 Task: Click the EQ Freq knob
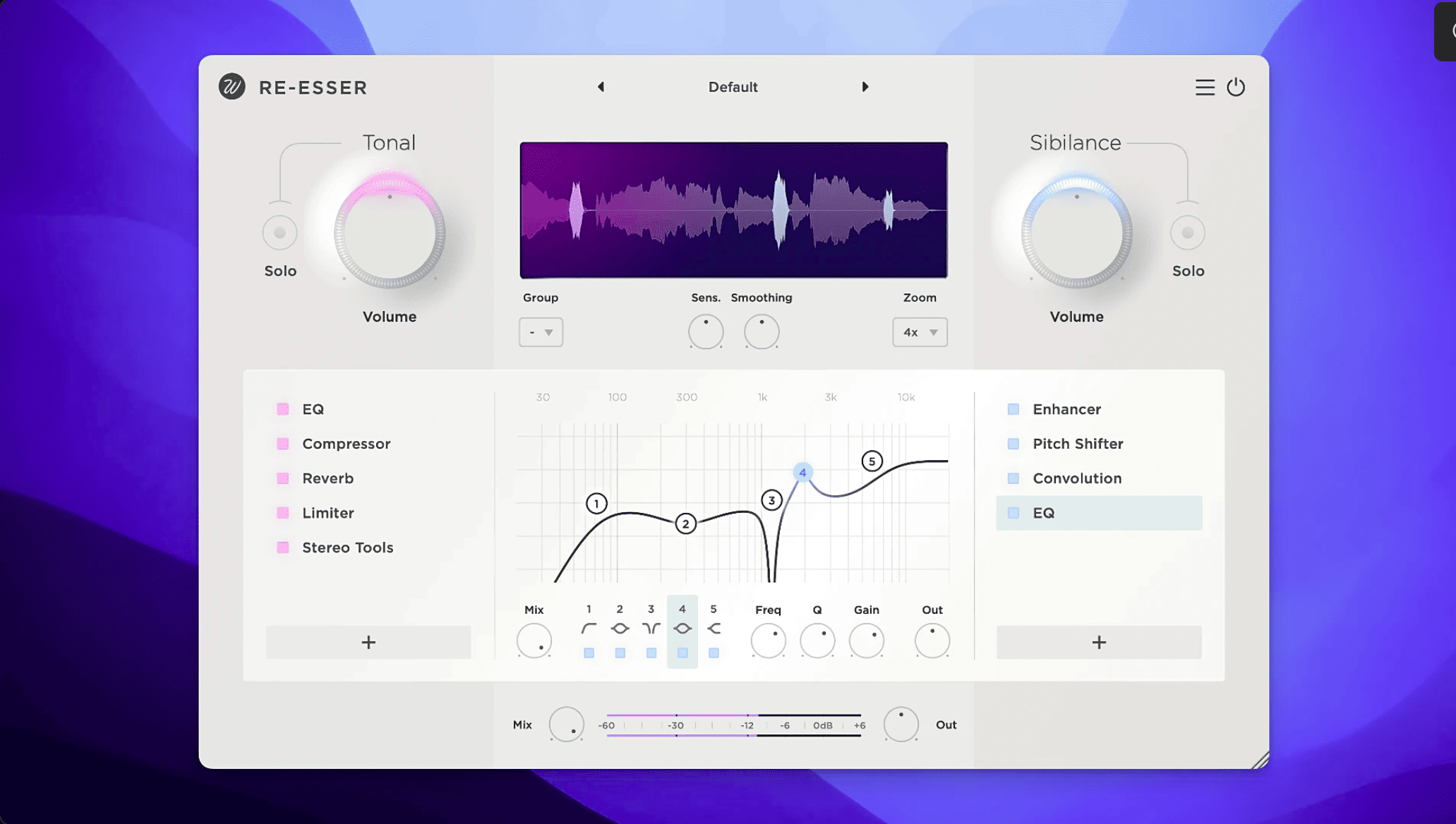[768, 641]
